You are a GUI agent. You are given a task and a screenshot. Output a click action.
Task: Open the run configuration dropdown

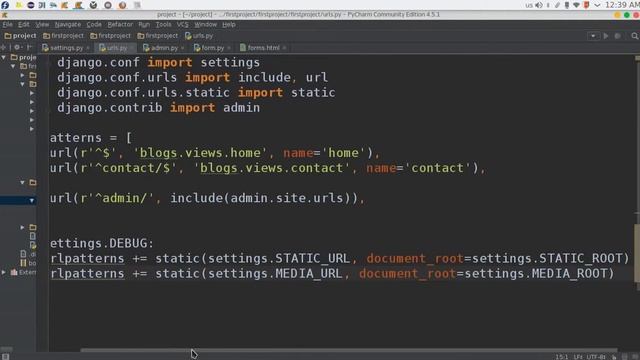pos(593,36)
